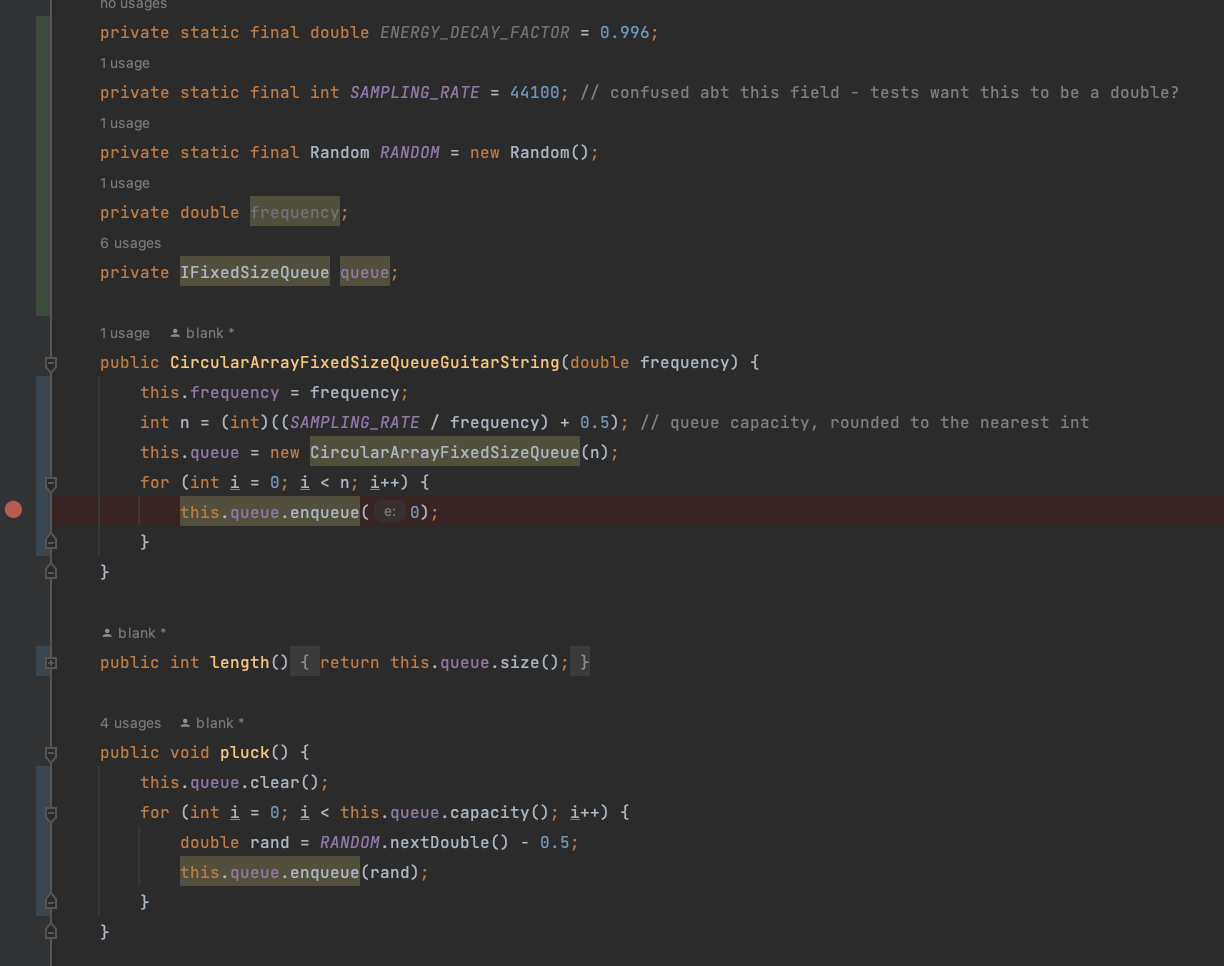Collapse the for loop inside the constructor
This screenshot has height=966, width=1224.
(51, 483)
